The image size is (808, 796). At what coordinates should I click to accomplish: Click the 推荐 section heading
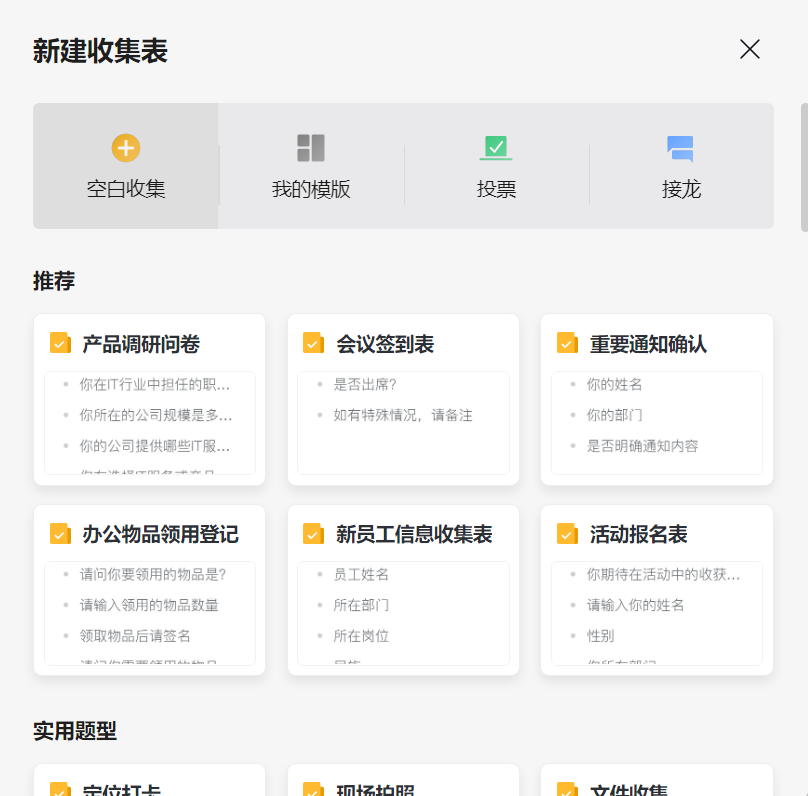point(54,281)
